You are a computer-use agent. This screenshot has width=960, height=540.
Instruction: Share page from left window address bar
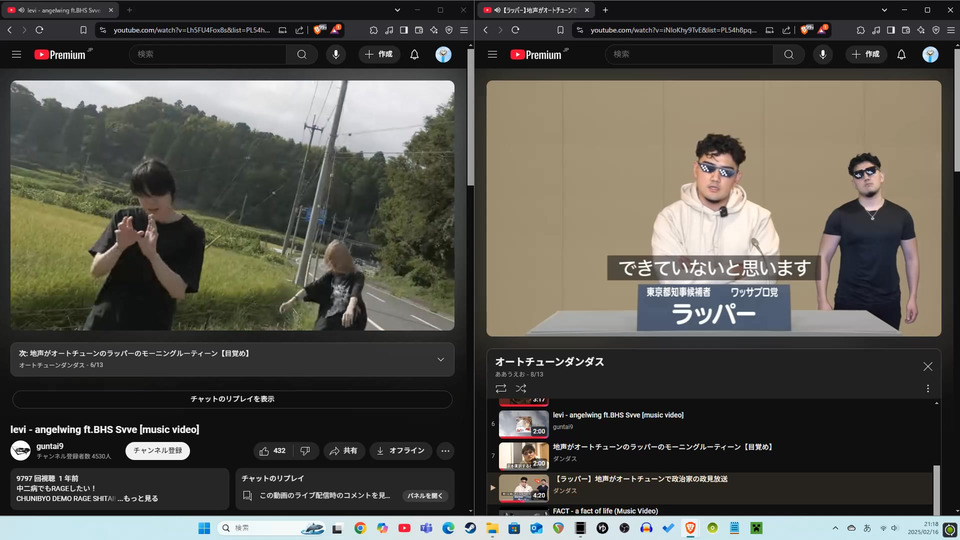coord(299,29)
